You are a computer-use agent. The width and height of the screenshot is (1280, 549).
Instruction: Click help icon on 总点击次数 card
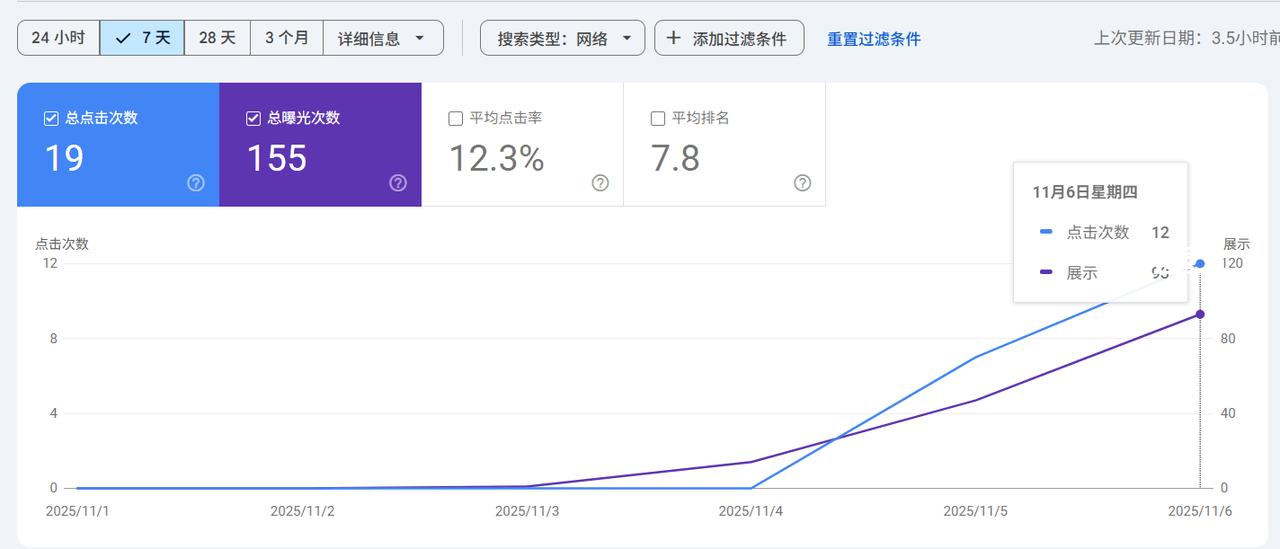[x=196, y=183]
